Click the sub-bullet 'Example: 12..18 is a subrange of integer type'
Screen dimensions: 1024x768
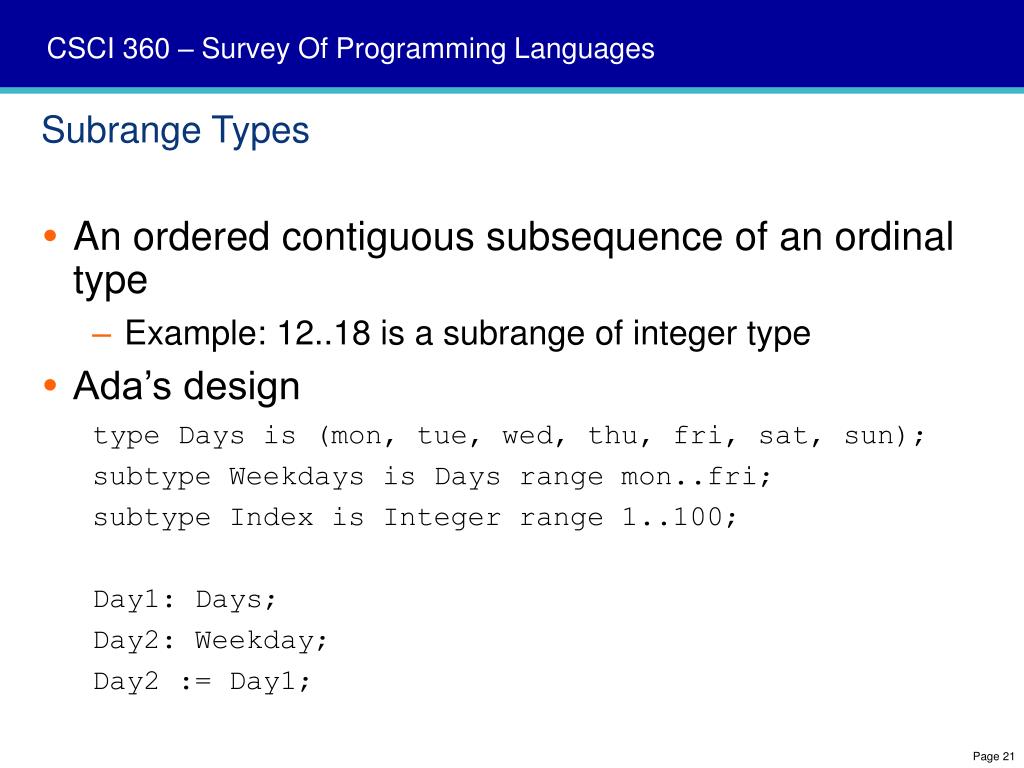(468, 333)
